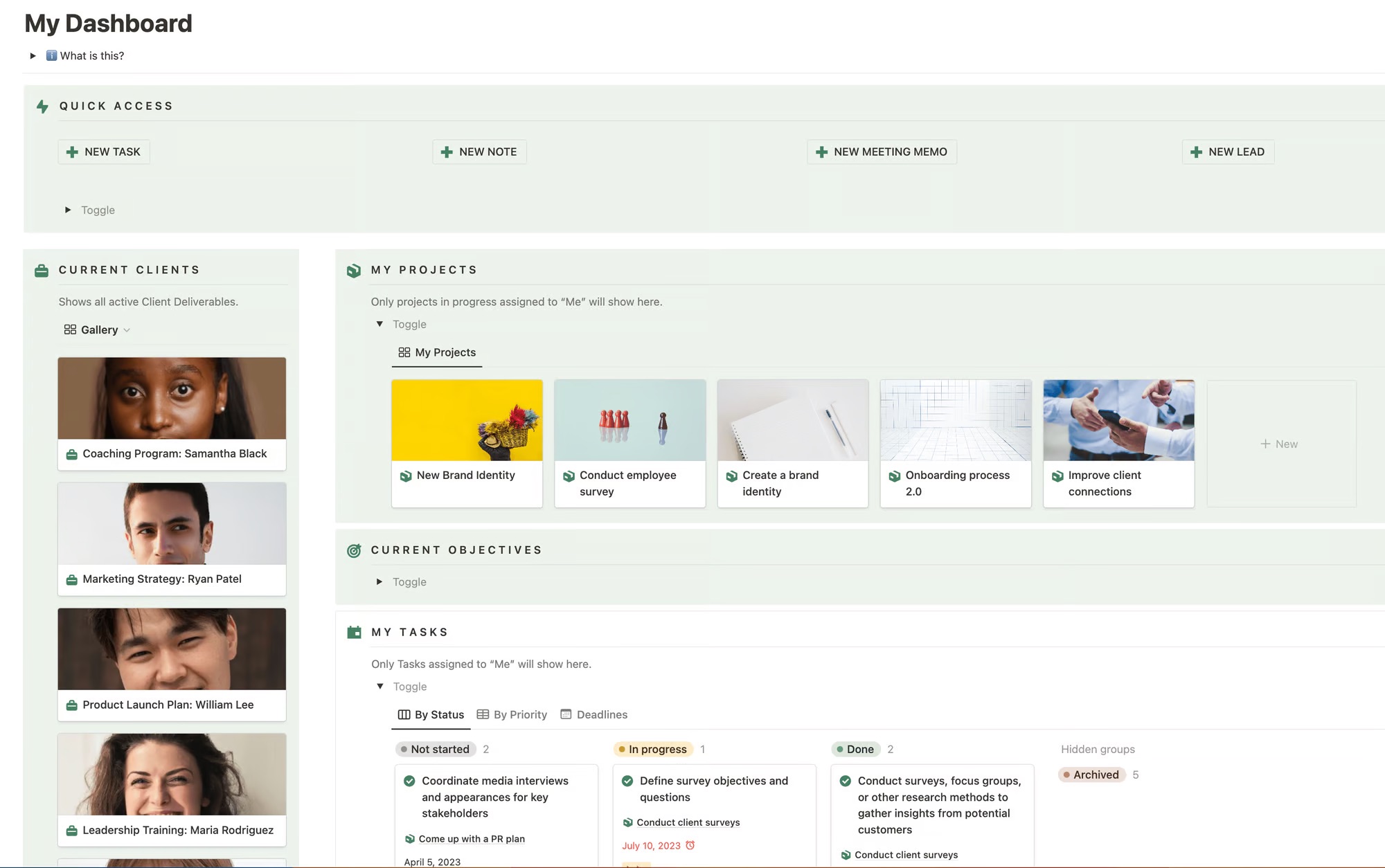Click the plus icon on NEW MEETING MEMO
This screenshot has width=1385, height=868.
click(x=822, y=152)
